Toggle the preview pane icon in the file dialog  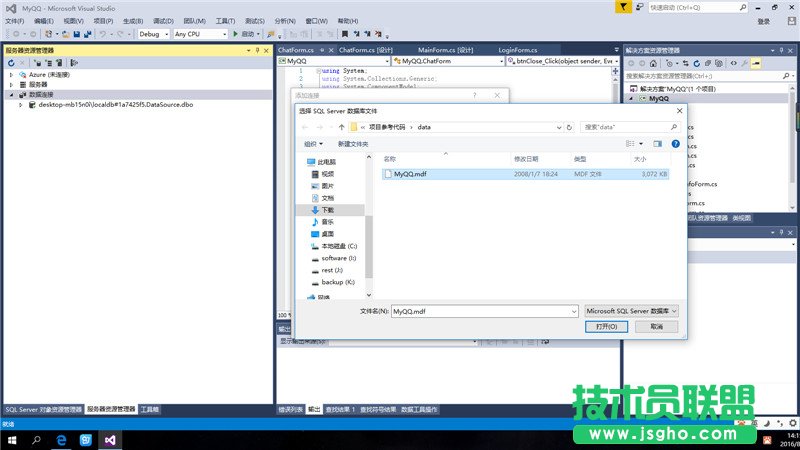658,144
